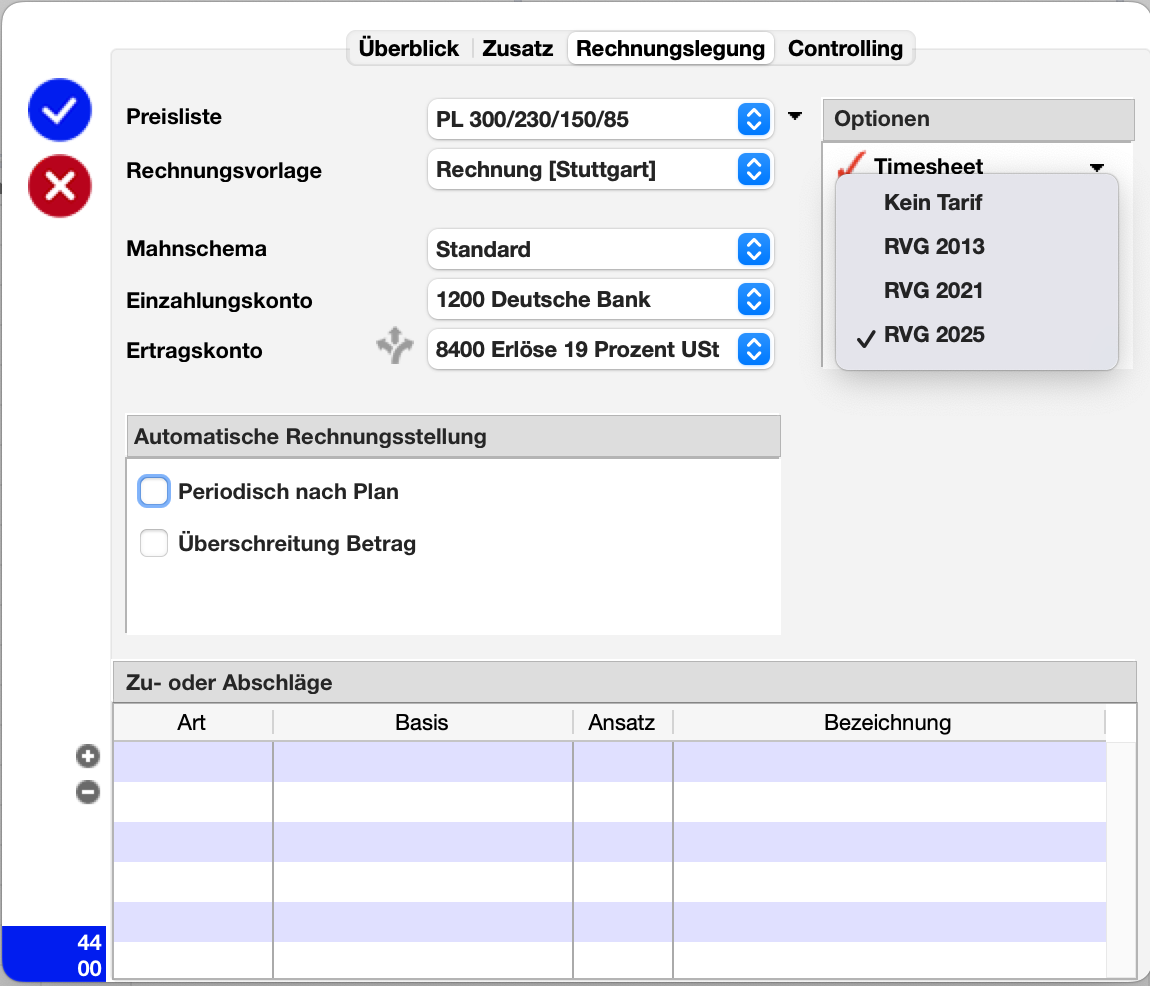Click the split arrows icon beside Ertragskonto

pos(395,346)
